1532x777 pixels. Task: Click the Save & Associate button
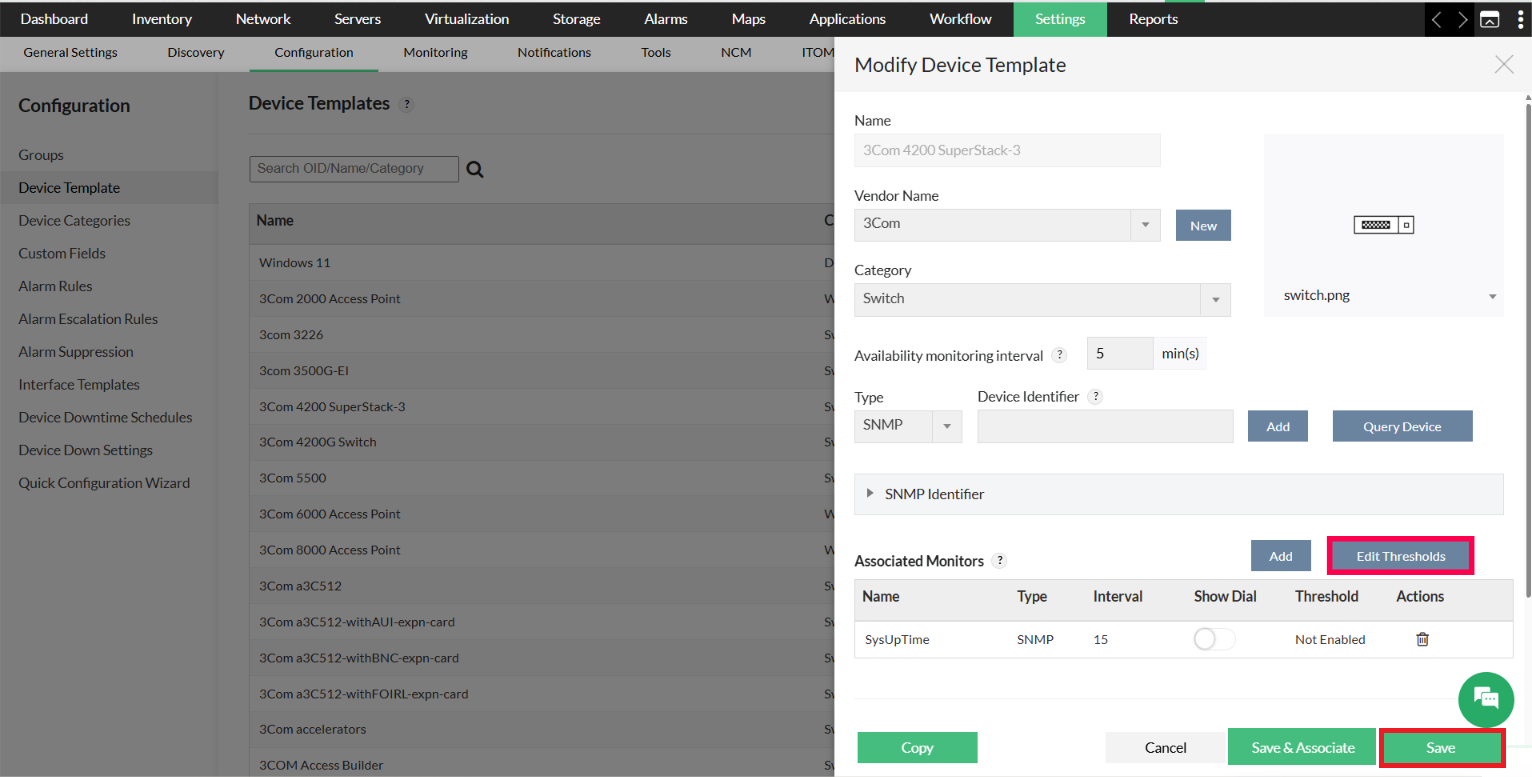pyautogui.click(x=1303, y=748)
